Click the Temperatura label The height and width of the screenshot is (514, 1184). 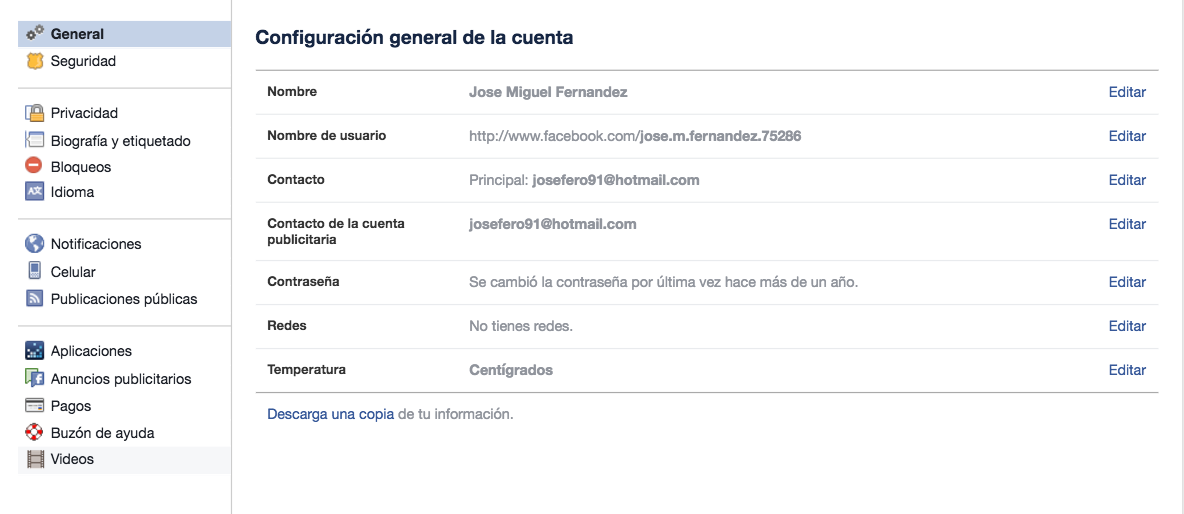pyautogui.click(x=307, y=370)
